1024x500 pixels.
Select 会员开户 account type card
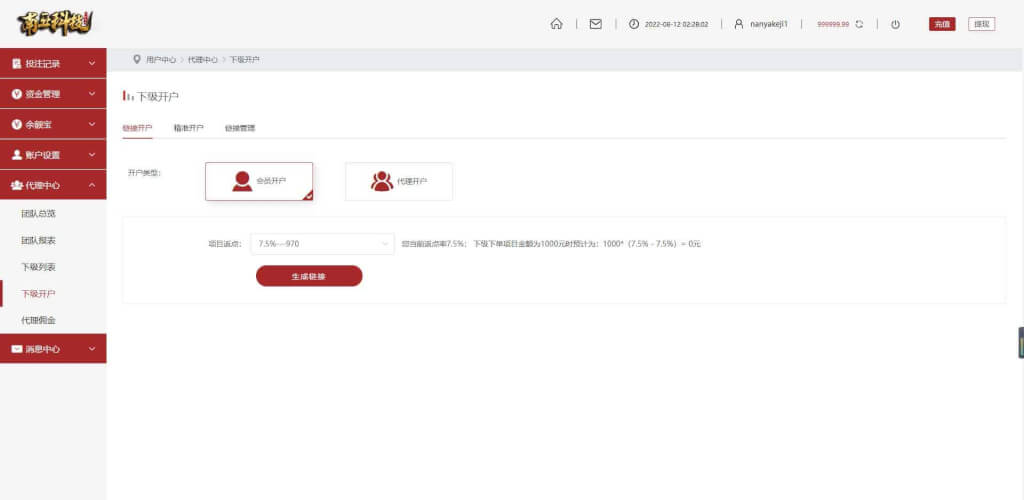[x=259, y=181]
